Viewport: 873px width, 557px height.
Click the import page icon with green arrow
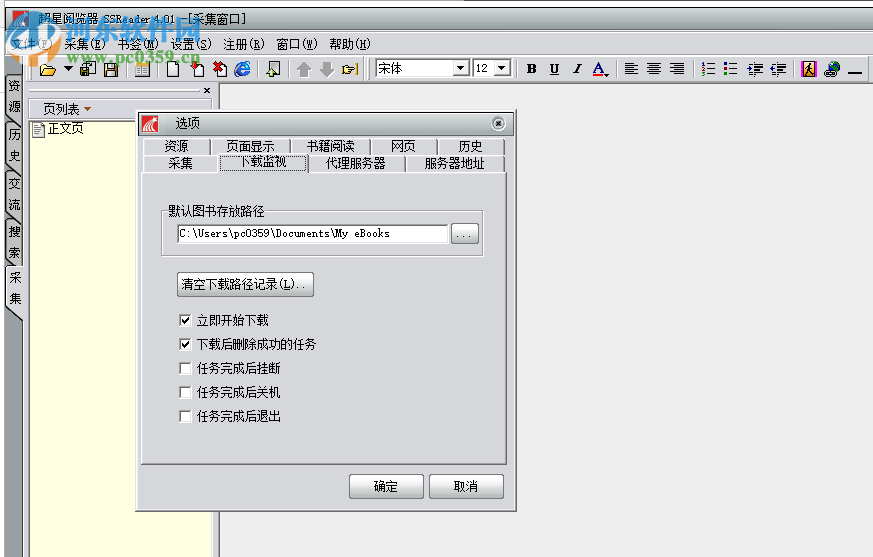pos(273,69)
